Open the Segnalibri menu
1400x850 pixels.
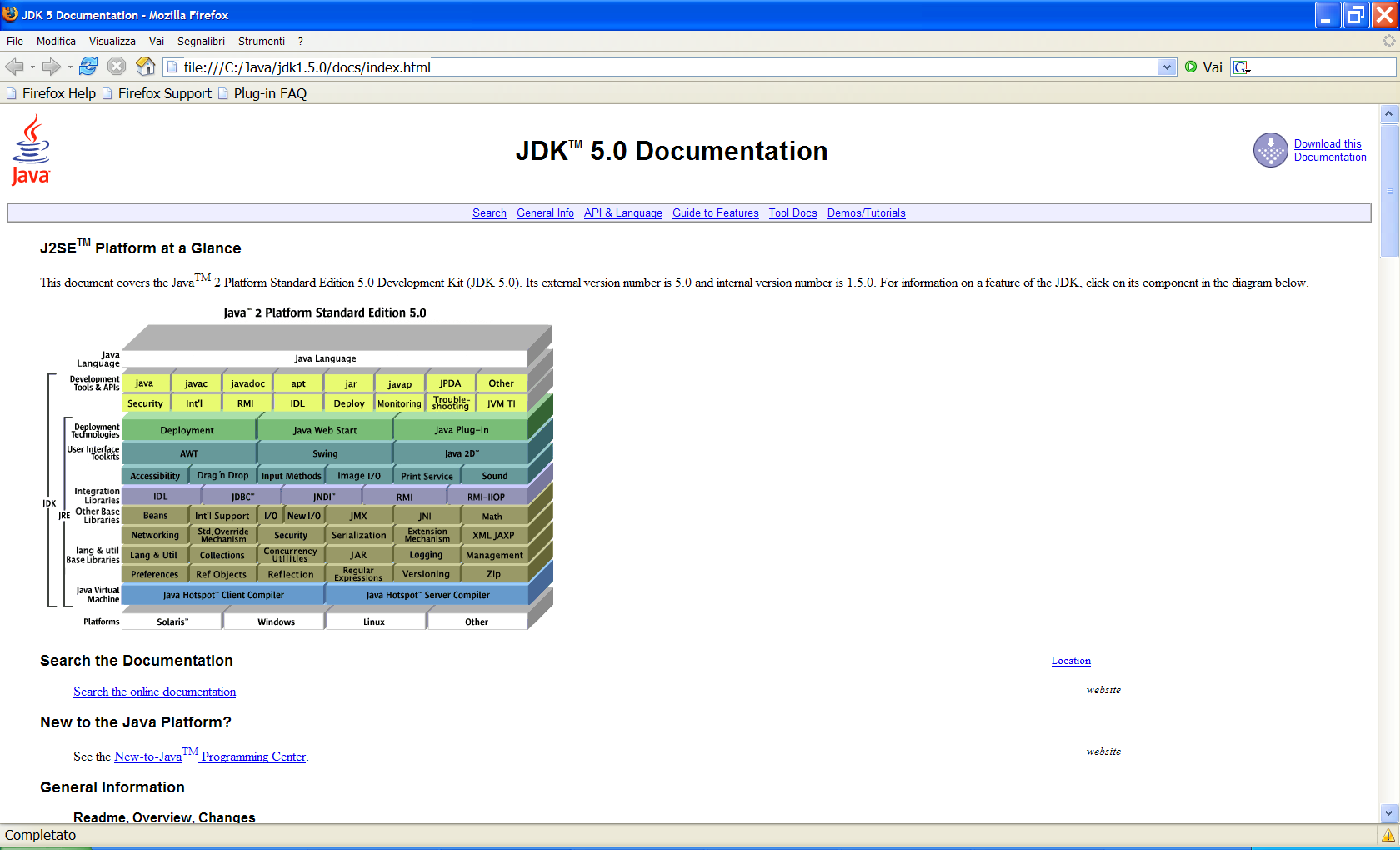tap(201, 41)
